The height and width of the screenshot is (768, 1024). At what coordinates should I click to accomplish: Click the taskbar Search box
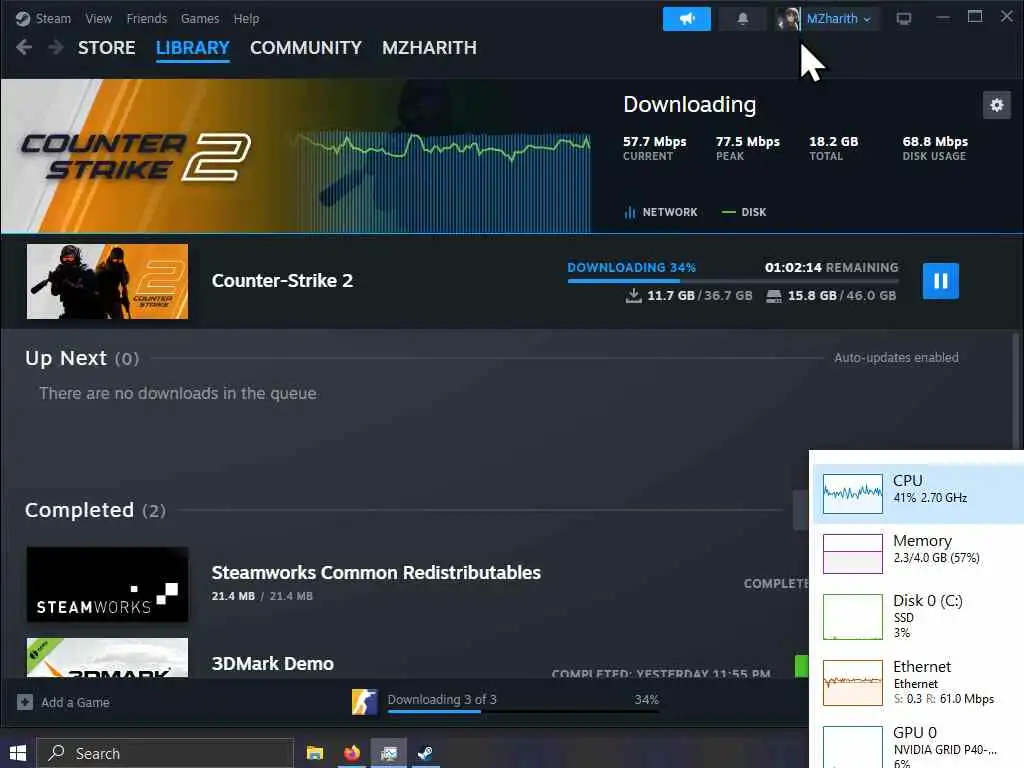pos(165,753)
